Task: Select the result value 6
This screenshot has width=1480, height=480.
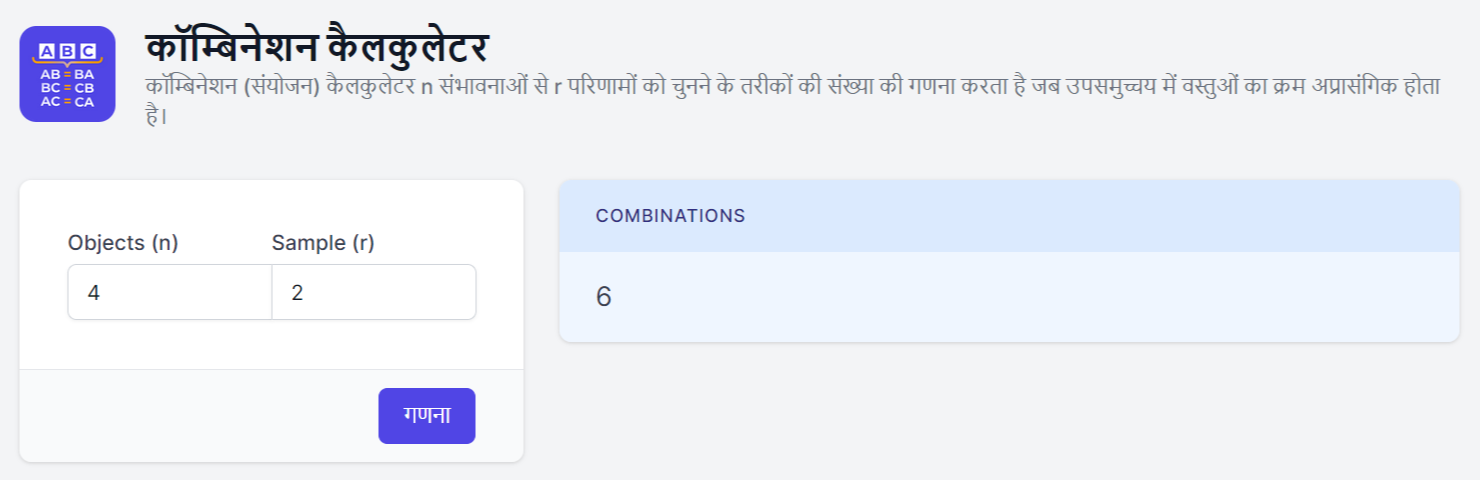Action: [604, 297]
